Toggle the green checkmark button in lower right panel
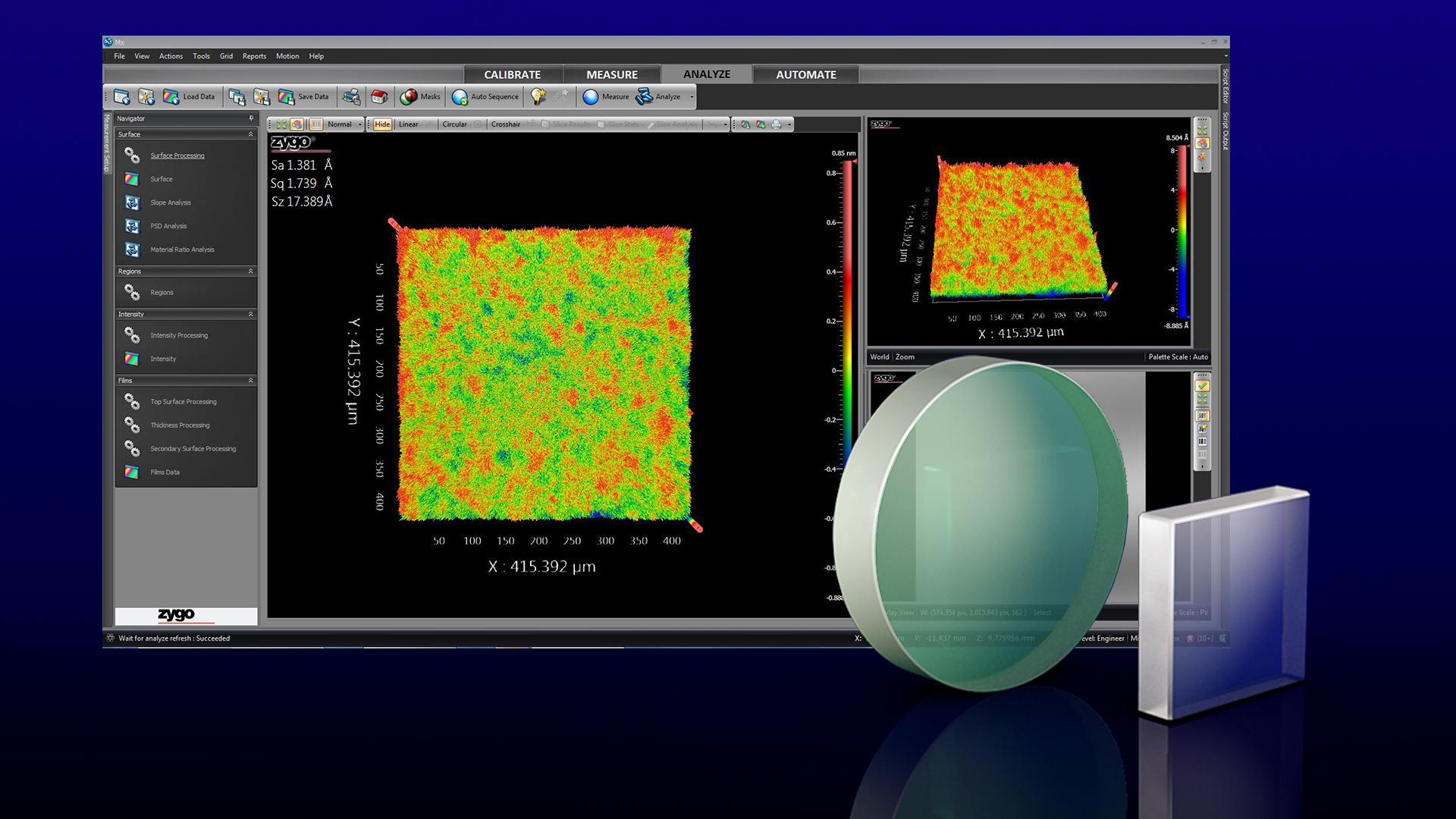 1203,386
